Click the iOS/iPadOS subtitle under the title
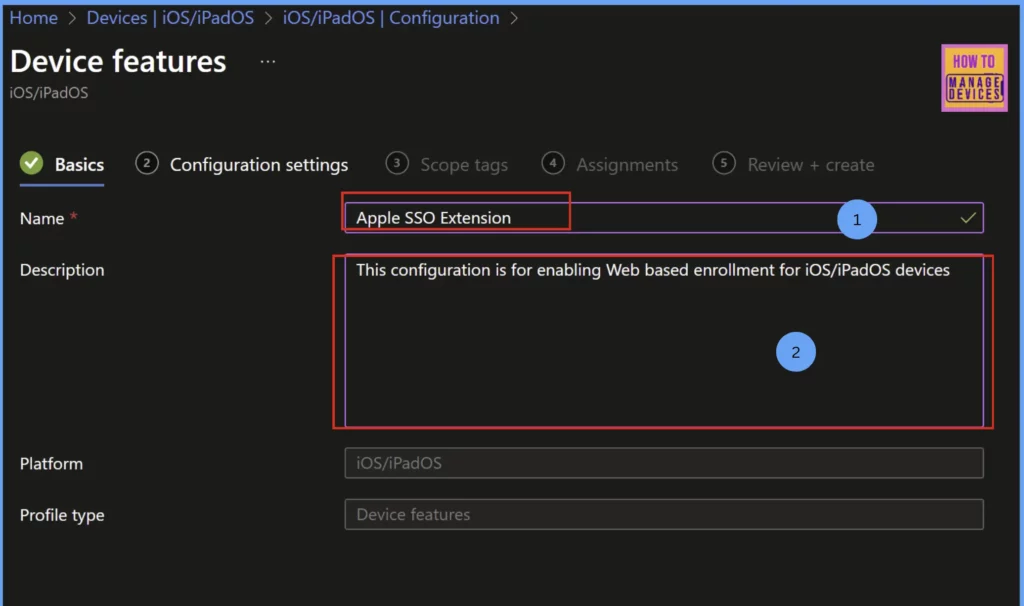Image resolution: width=1024 pixels, height=606 pixels. click(x=49, y=93)
